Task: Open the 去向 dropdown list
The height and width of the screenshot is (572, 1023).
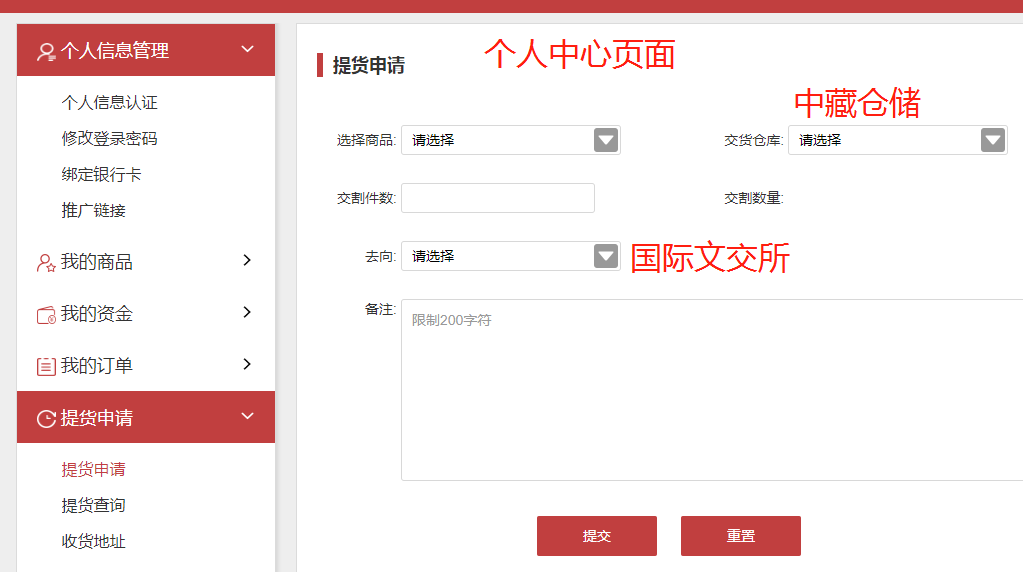Action: click(510, 256)
